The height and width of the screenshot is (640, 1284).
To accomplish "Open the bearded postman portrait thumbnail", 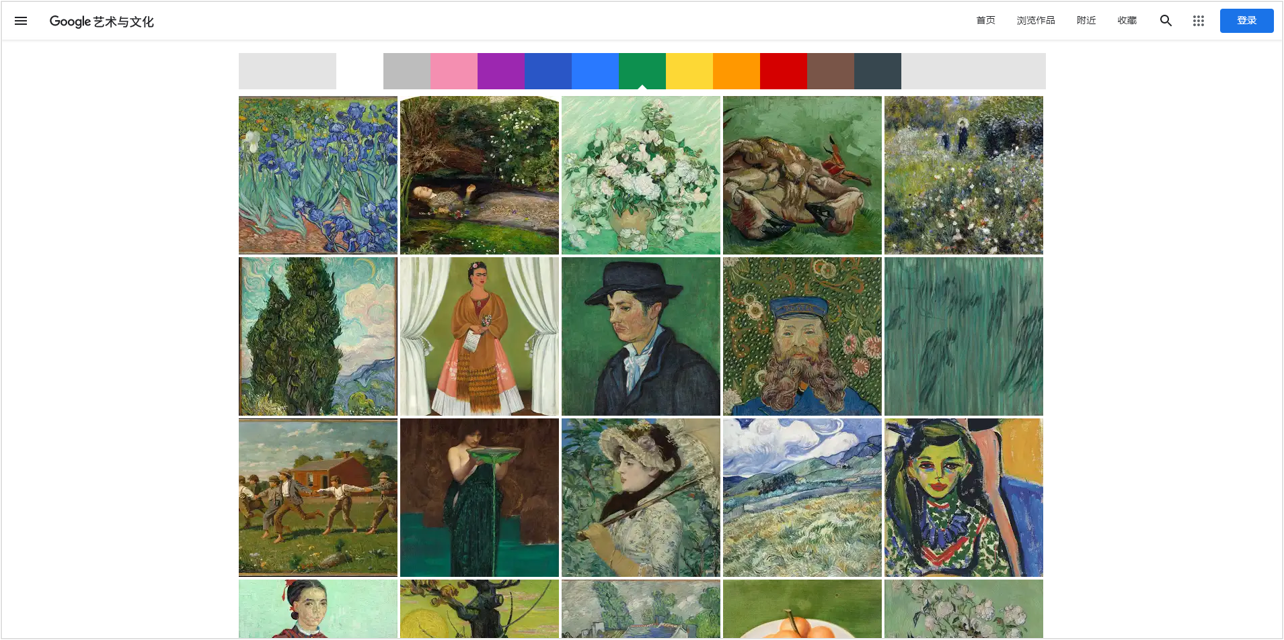I will coord(802,336).
